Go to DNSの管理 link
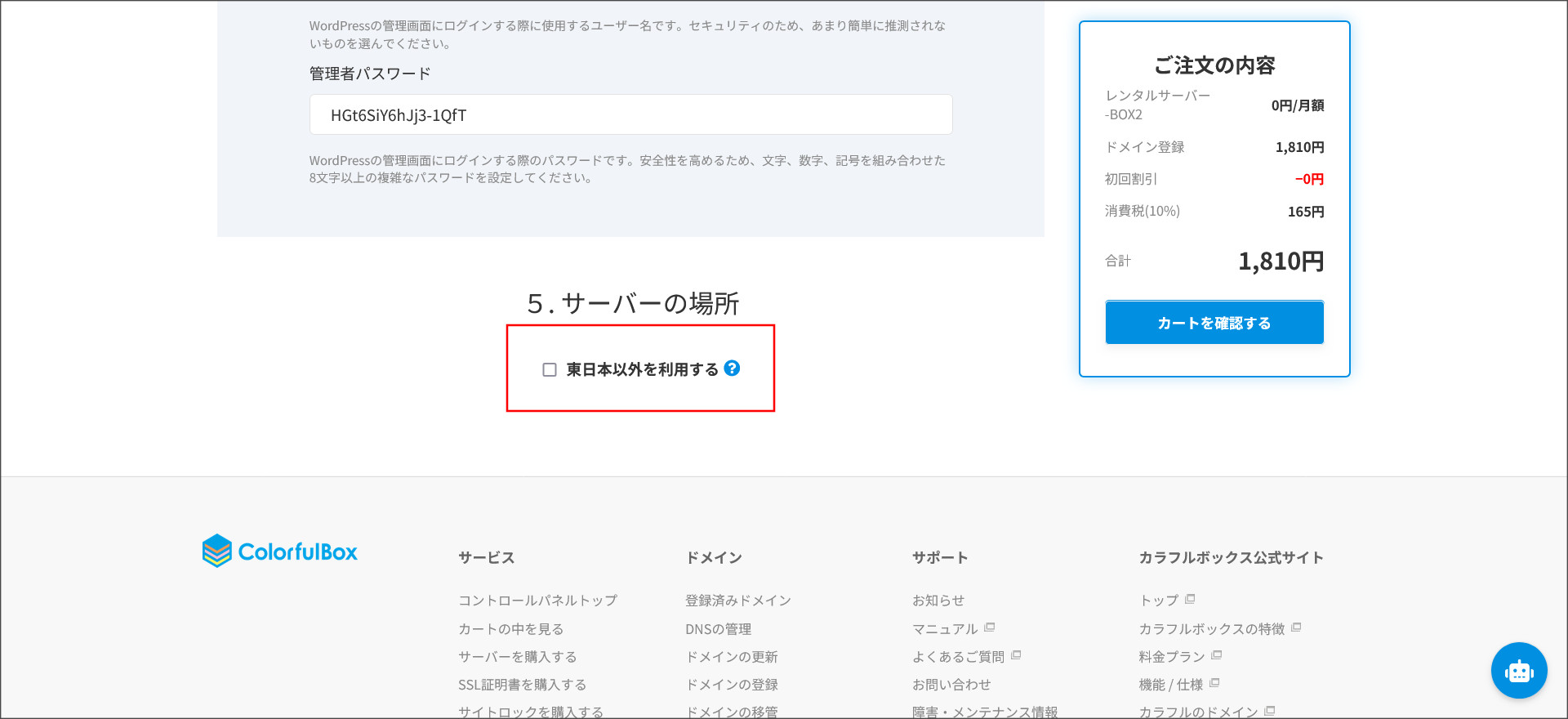The height and width of the screenshot is (719, 1568). click(718, 629)
